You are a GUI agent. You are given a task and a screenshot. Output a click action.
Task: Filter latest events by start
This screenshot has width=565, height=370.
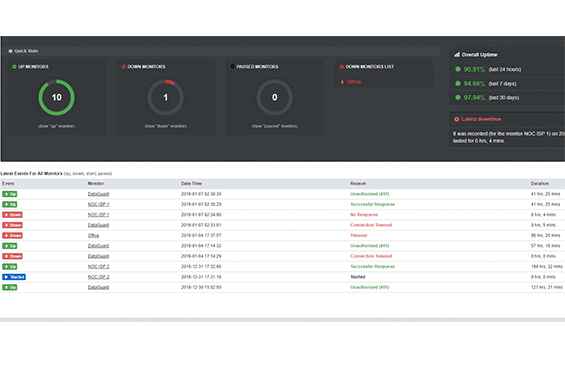[x=91, y=174]
